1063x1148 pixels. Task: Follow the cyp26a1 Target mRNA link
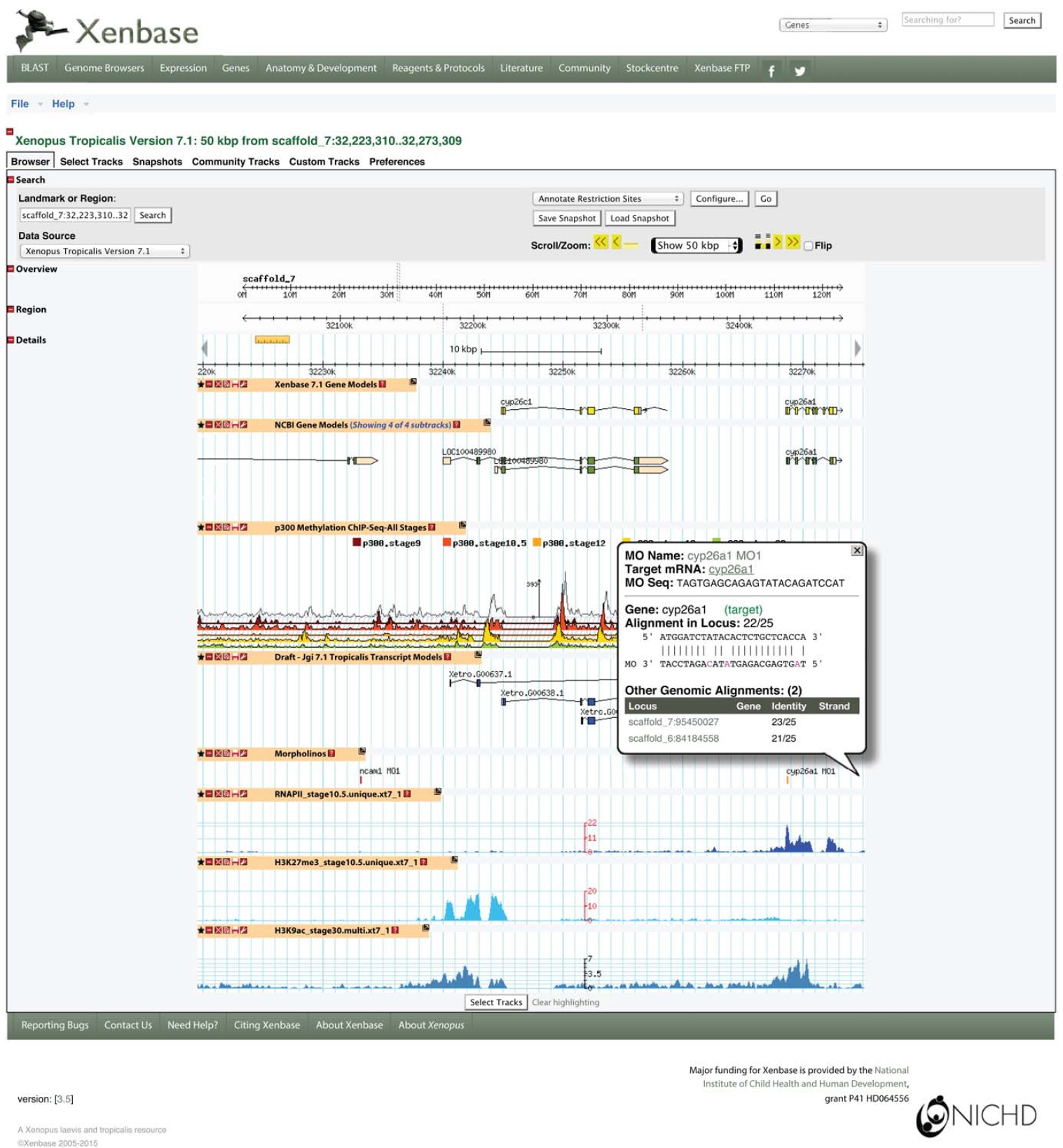pos(730,569)
